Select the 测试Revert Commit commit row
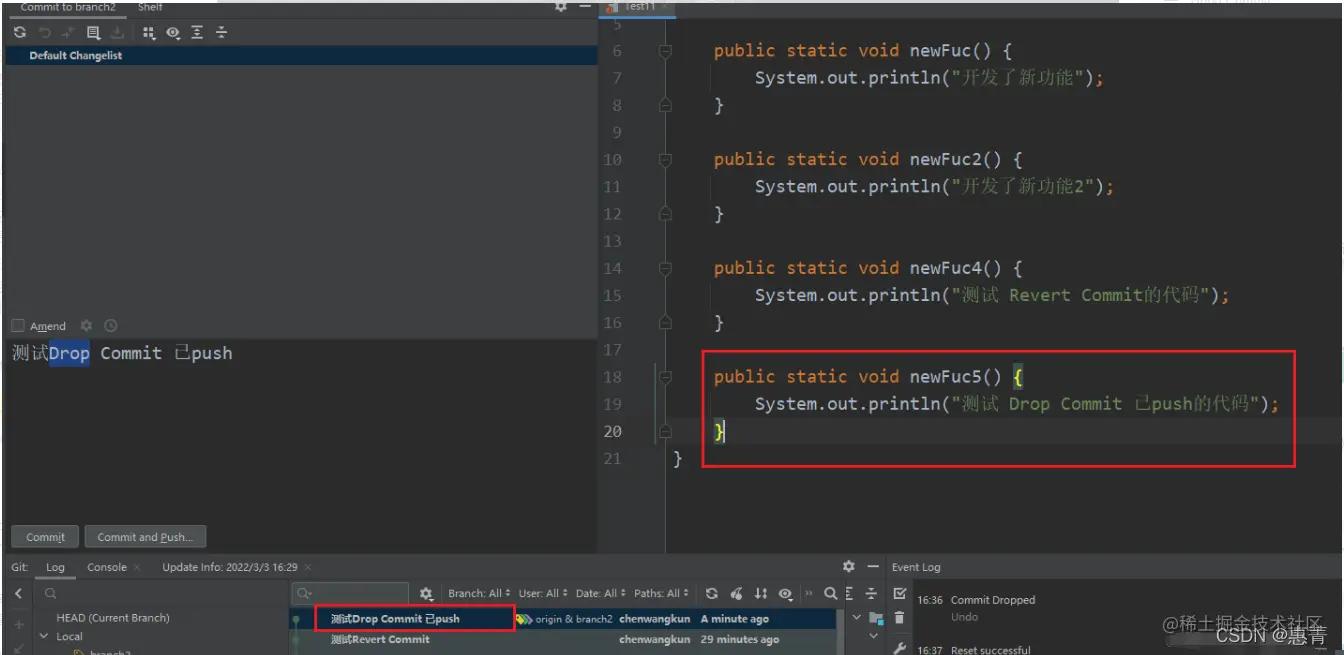Screen dimensions: 1344x655 [564, 639]
